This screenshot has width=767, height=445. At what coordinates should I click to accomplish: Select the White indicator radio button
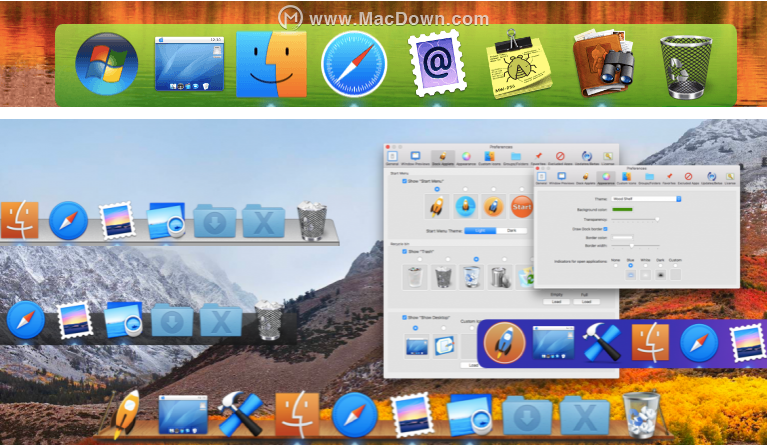645,266
